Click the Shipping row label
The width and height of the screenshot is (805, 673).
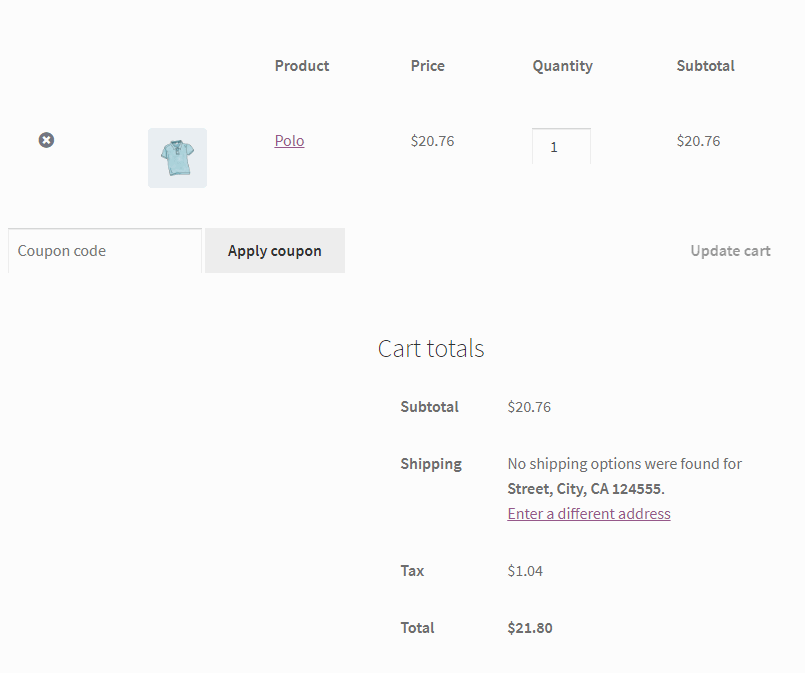pos(431,463)
